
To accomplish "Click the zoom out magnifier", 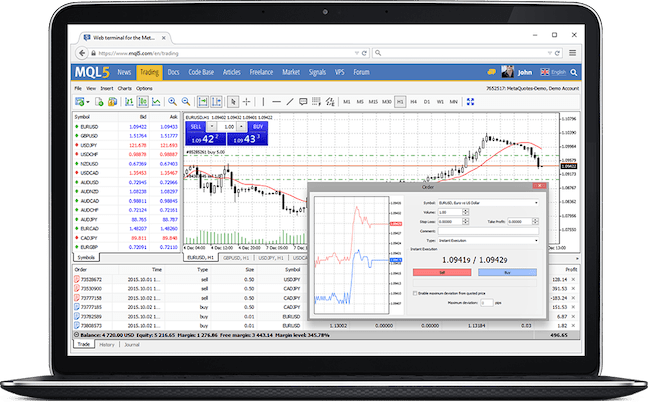I will coord(186,102).
